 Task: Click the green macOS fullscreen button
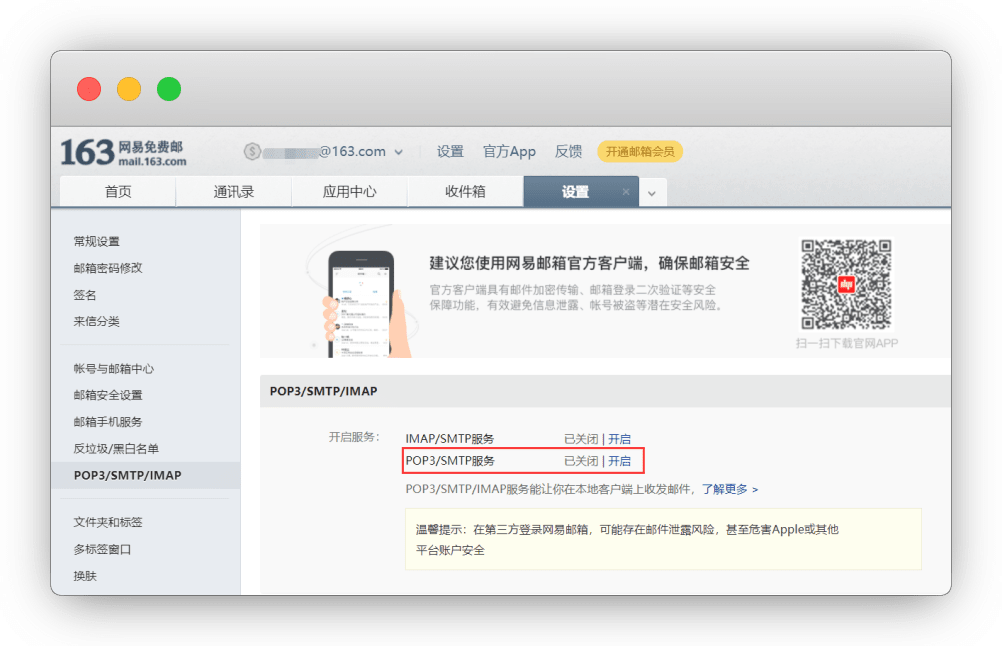[169, 89]
